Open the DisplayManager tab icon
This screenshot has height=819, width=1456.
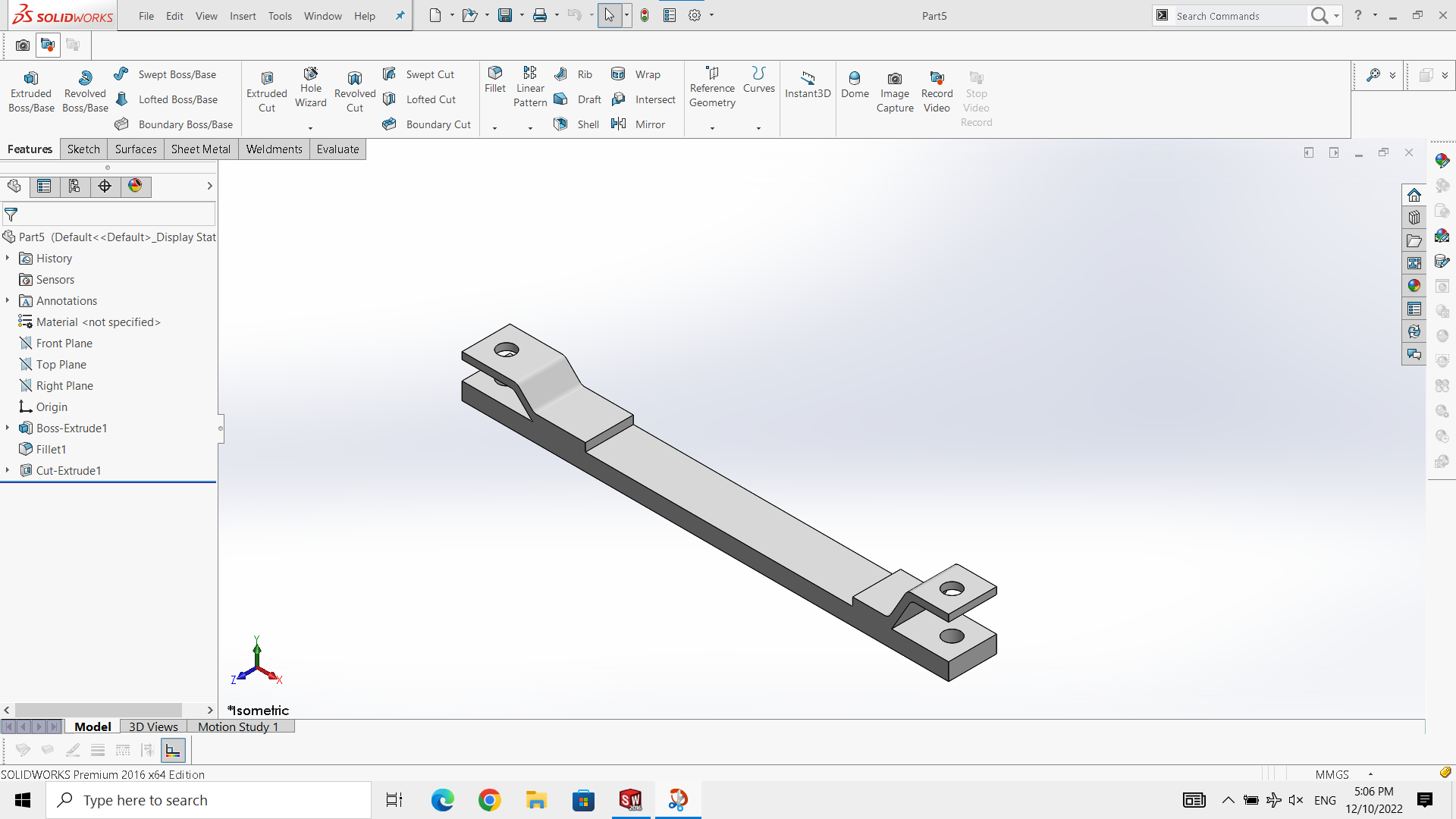point(135,187)
